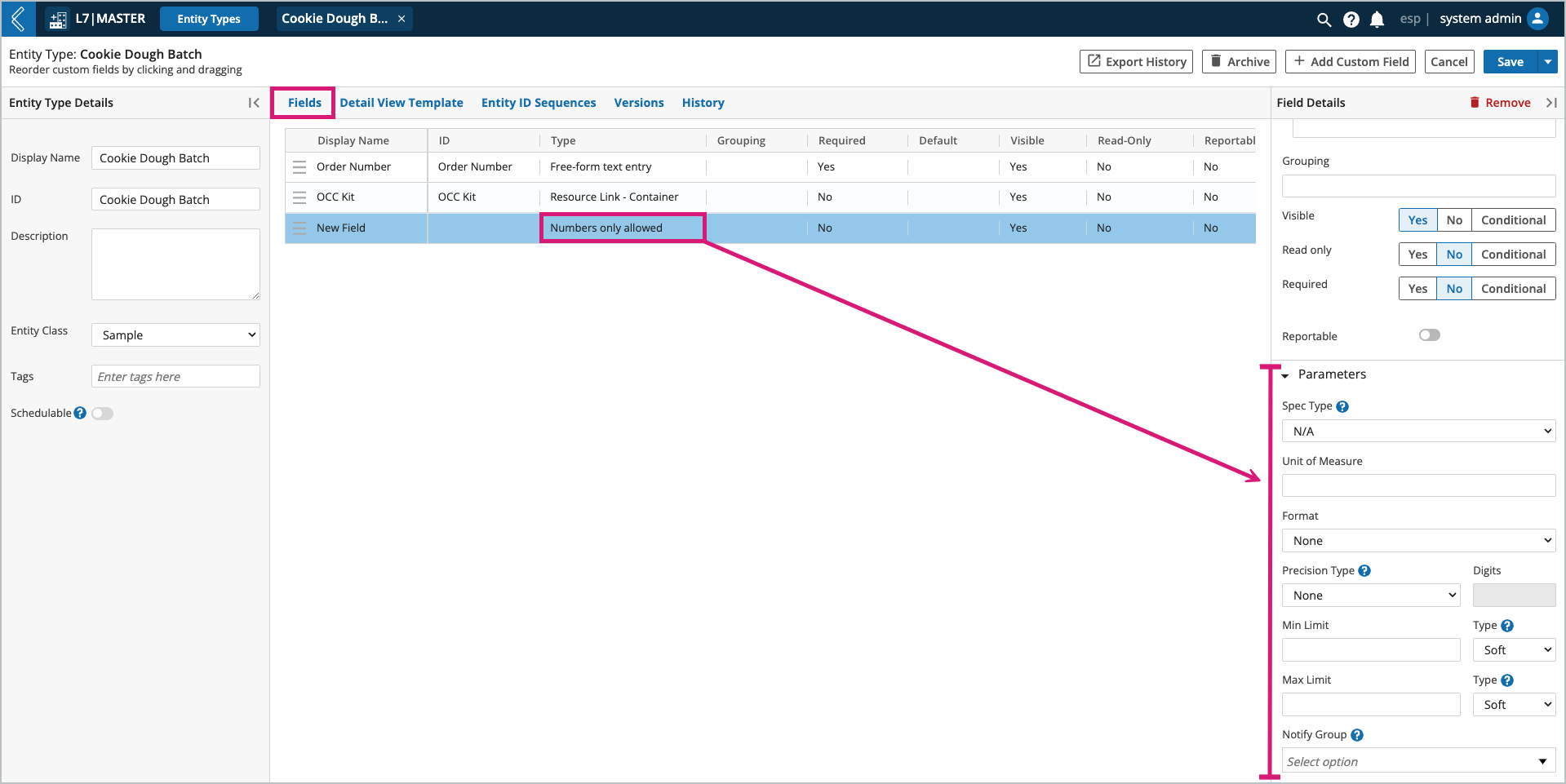Select 'Resource Link - Container' cell

coord(623,197)
